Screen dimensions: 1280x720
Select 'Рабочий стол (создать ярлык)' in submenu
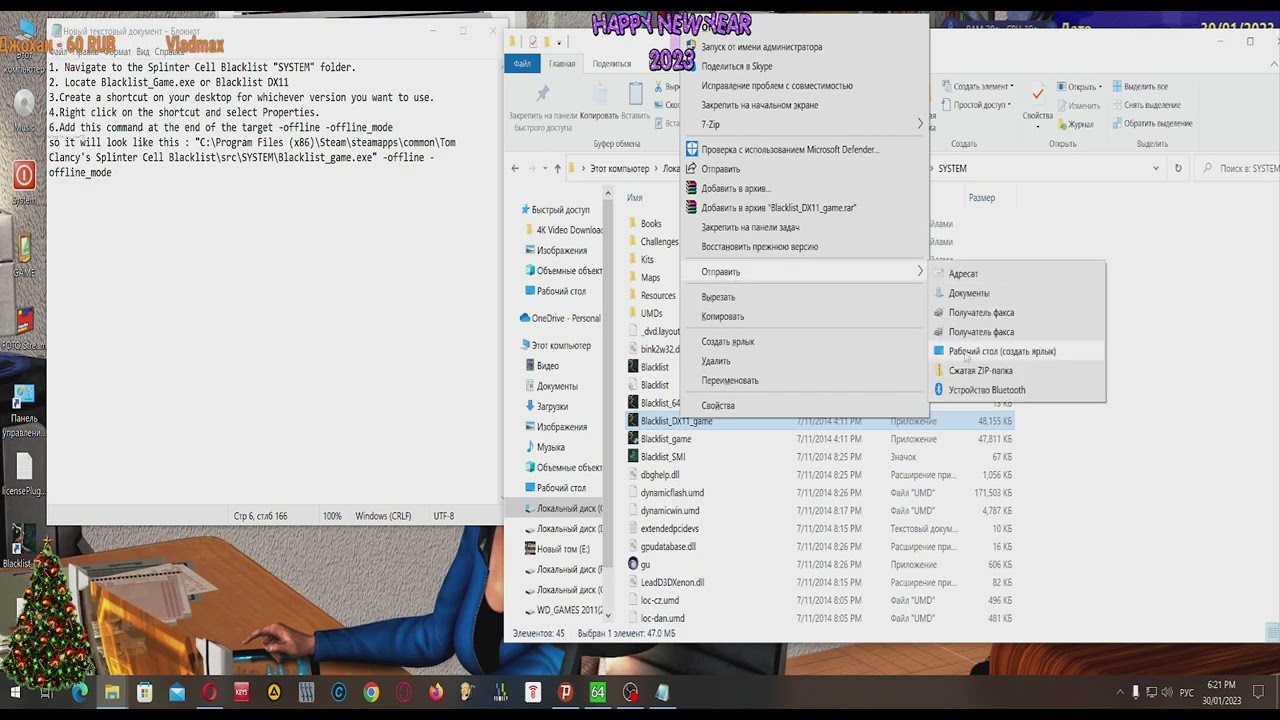pos(1002,351)
